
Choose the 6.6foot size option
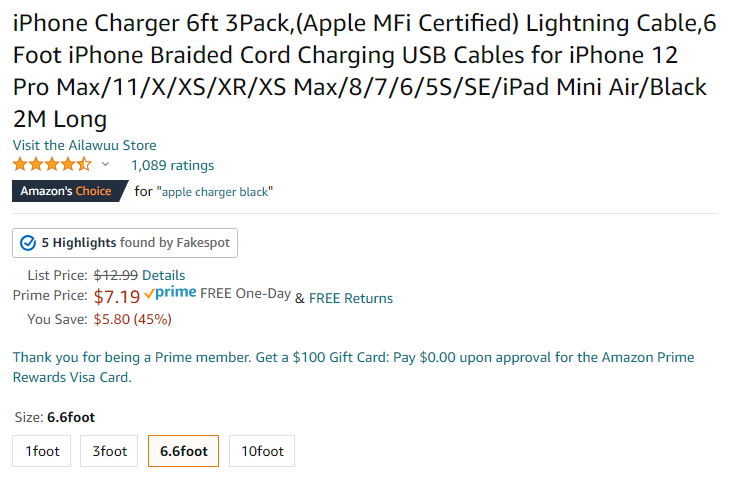(x=183, y=451)
